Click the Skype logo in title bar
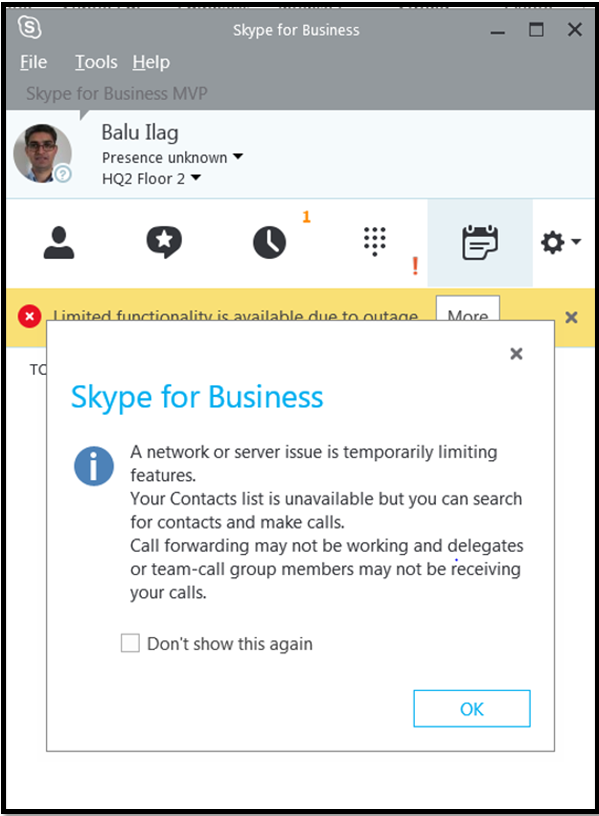599x816 pixels. 30,27
